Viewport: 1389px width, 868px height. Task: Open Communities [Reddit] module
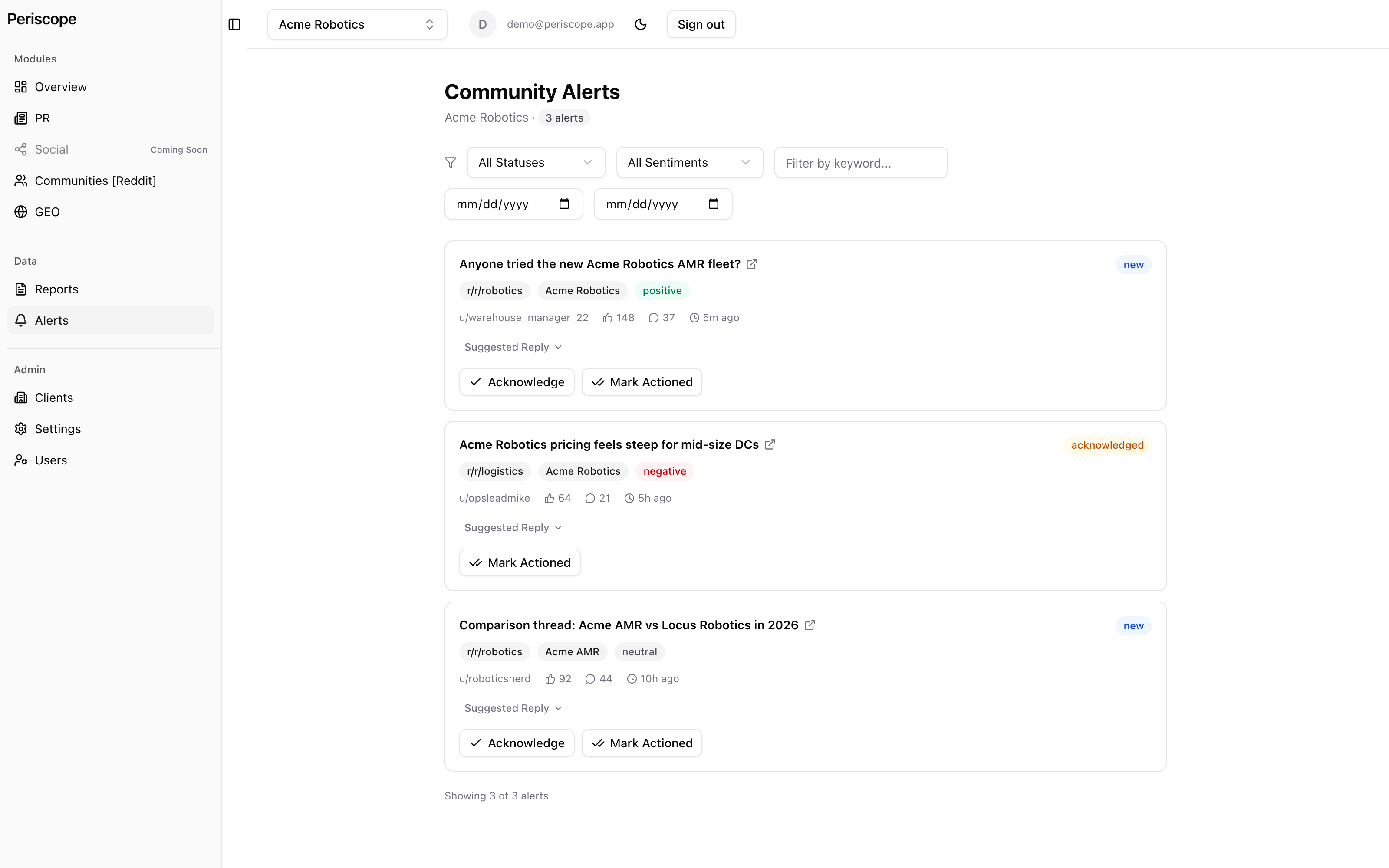pyautogui.click(x=110, y=181)
